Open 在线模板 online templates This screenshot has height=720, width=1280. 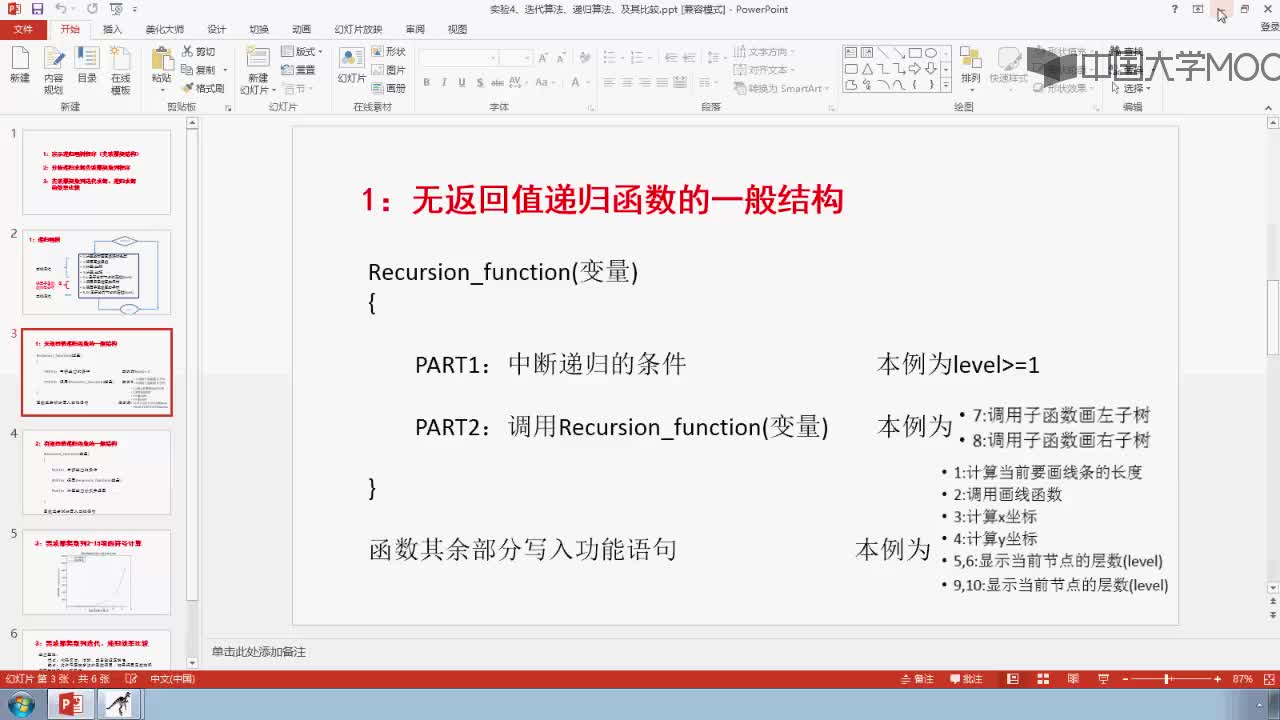click(x=121, y=70)
